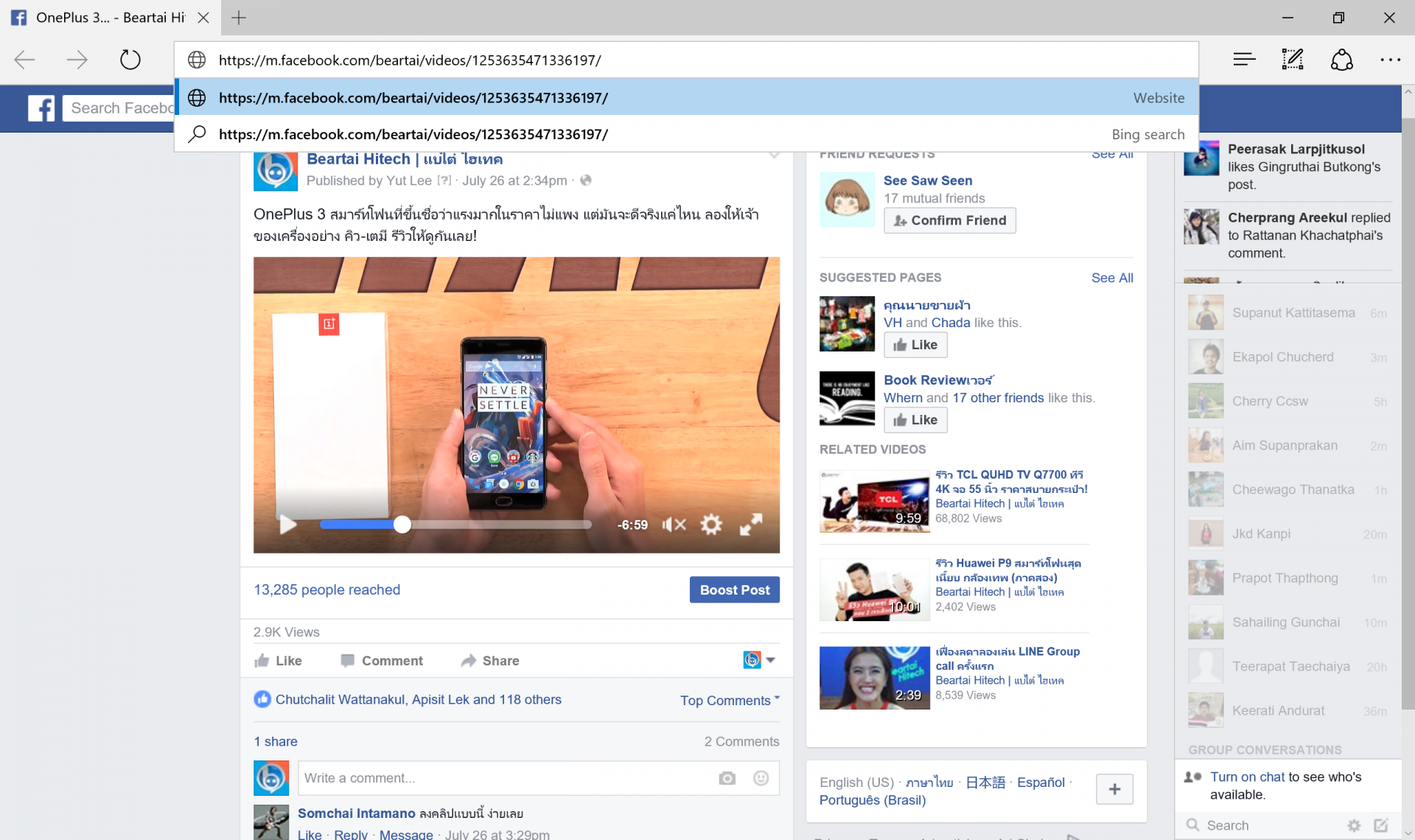Confirm friend request from See Saw Seen
The height and width of the screenshot is (840, 1415).
(949, 220)
